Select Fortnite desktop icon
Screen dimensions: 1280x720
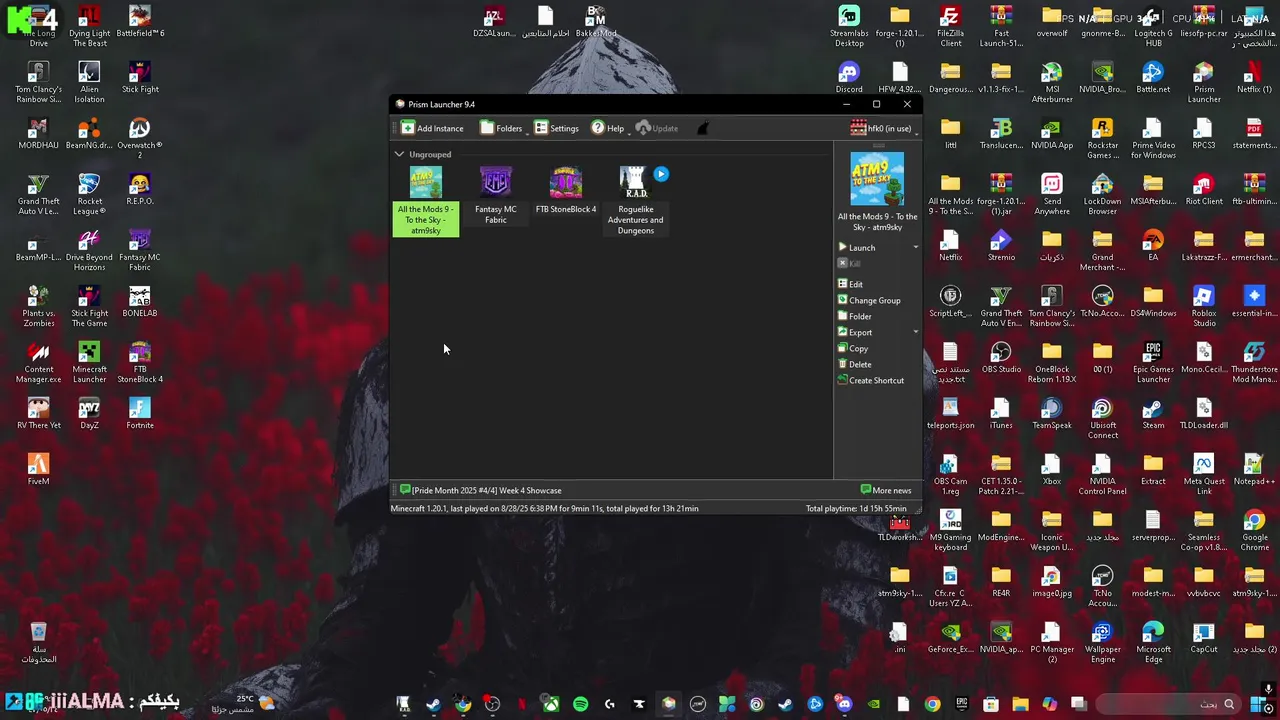(x=140, y=414)
